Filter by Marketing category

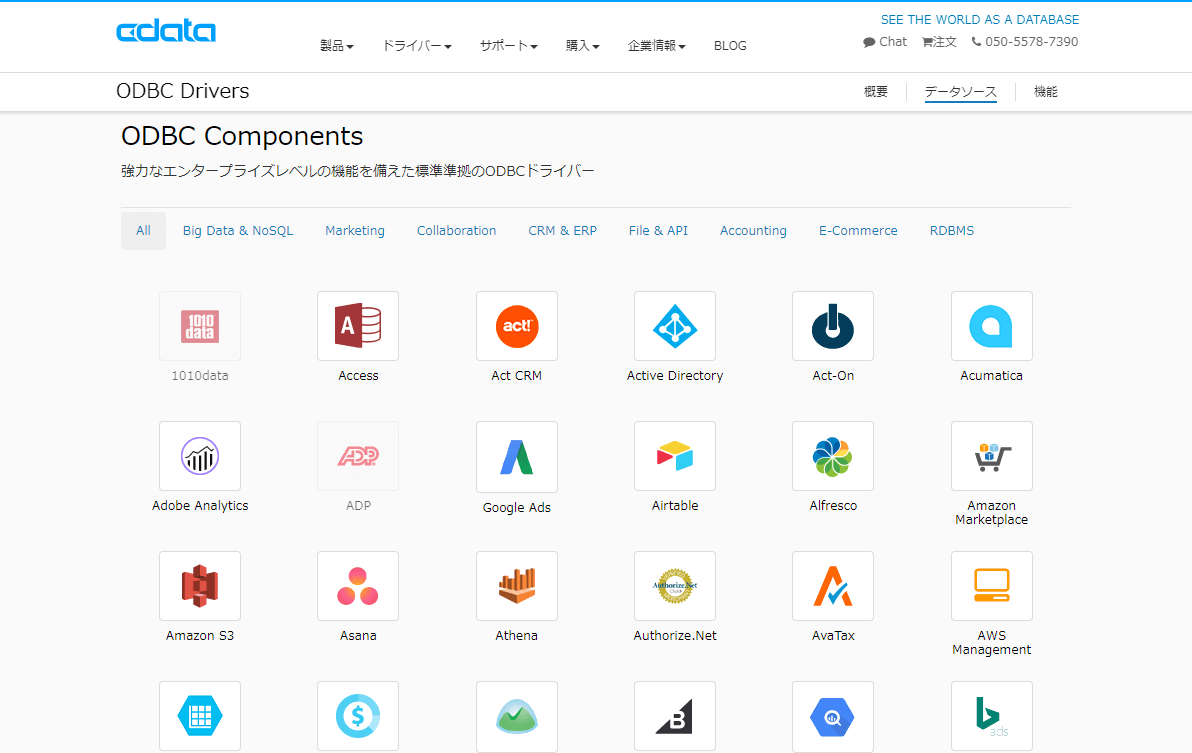(x=355, y=231)
